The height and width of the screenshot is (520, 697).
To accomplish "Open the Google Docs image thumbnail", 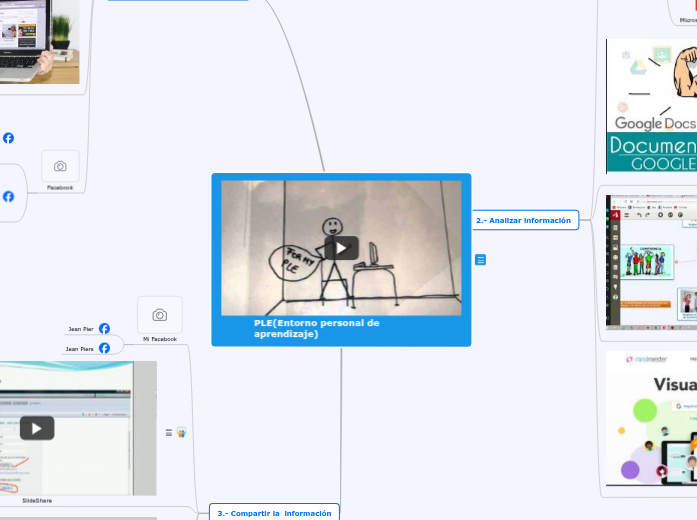I will click(x=652, y=106).
